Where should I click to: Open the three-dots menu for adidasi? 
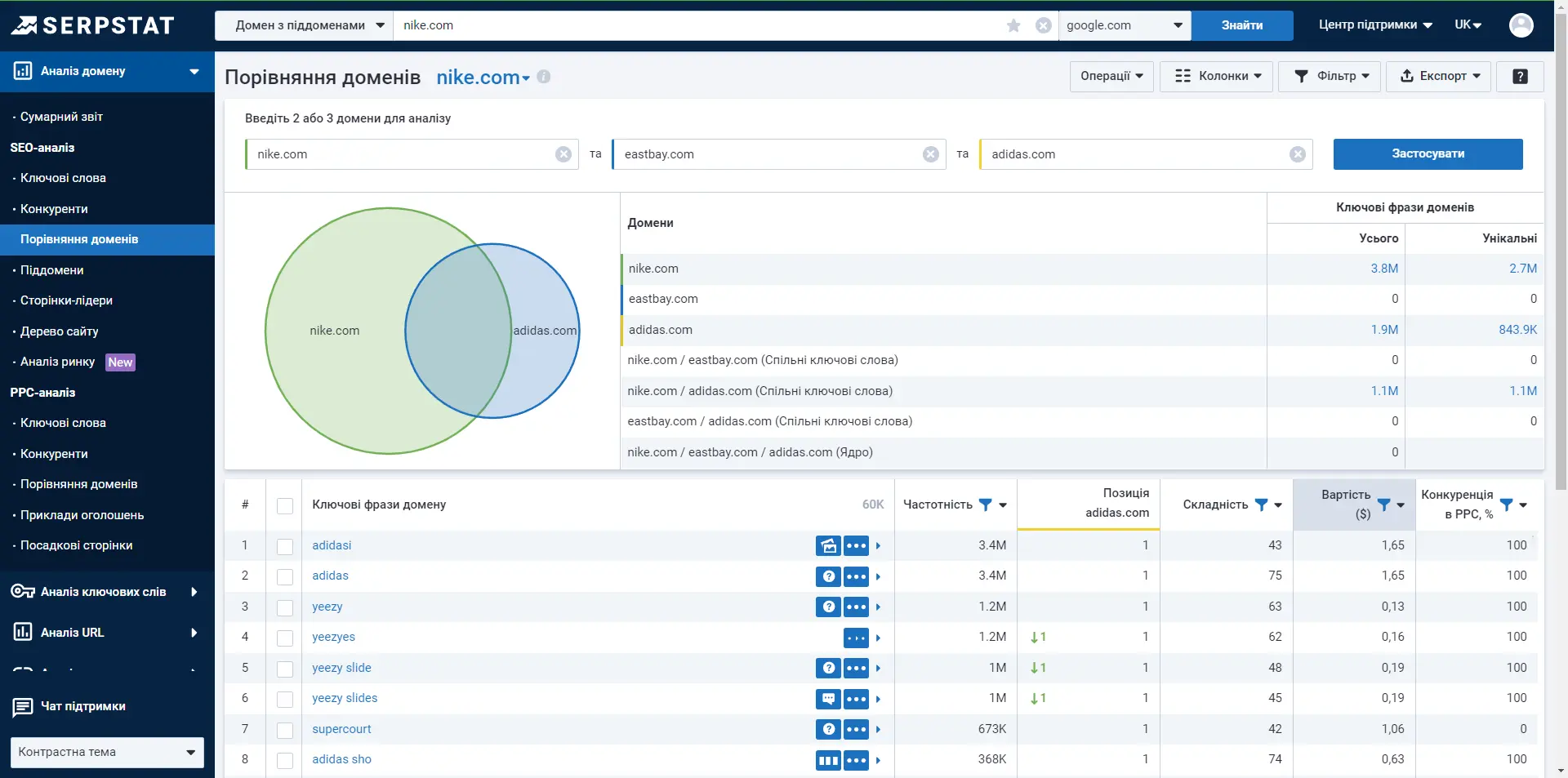[856, 545]
